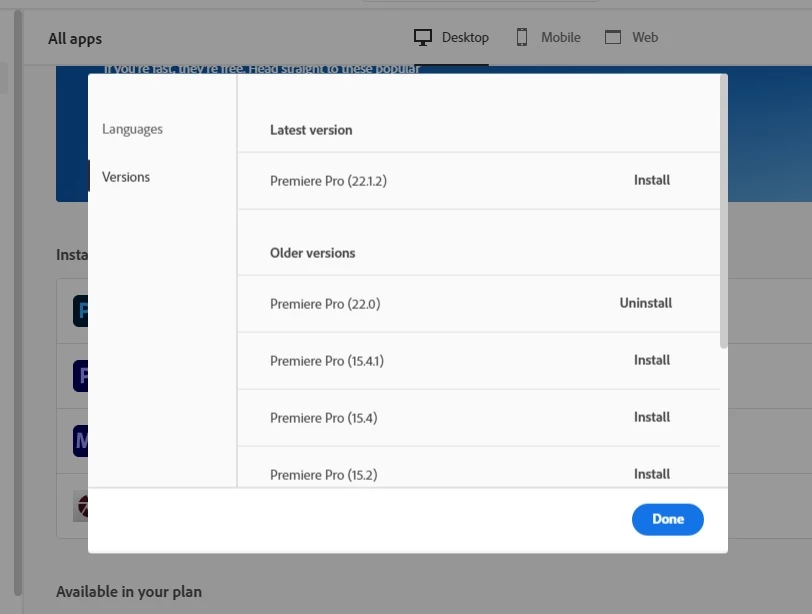Viewport: 812px width, 614px height.
Task: Click the Latest version heading
Action: coord(311,130)
